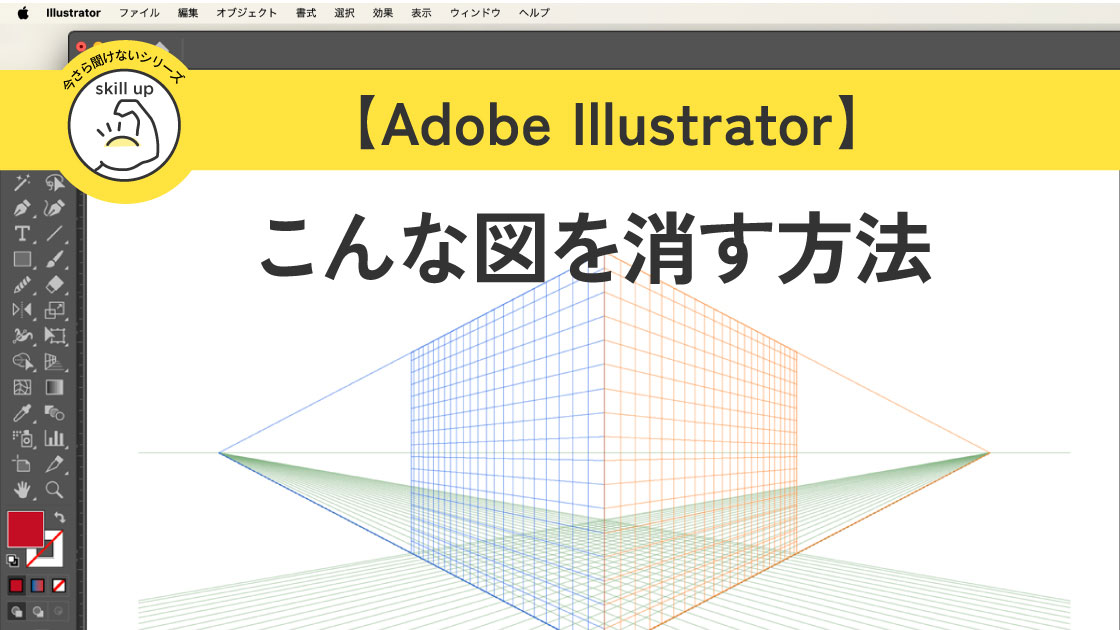This screenshot has width=1120, height=630.
Task: Open the オブジェクト menu
Action: 246,13
